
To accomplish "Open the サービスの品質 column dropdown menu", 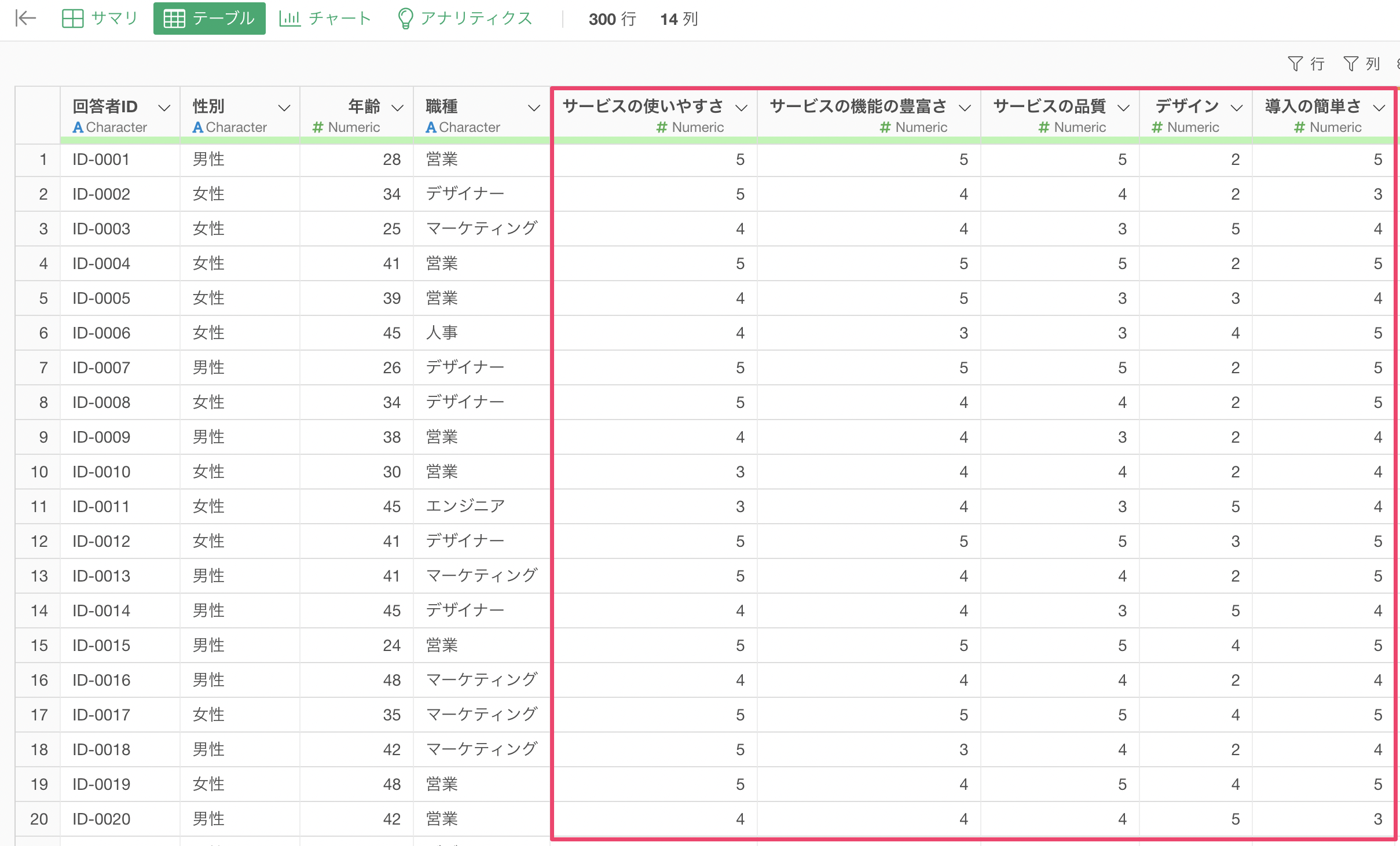I will tap(1123, 108).
